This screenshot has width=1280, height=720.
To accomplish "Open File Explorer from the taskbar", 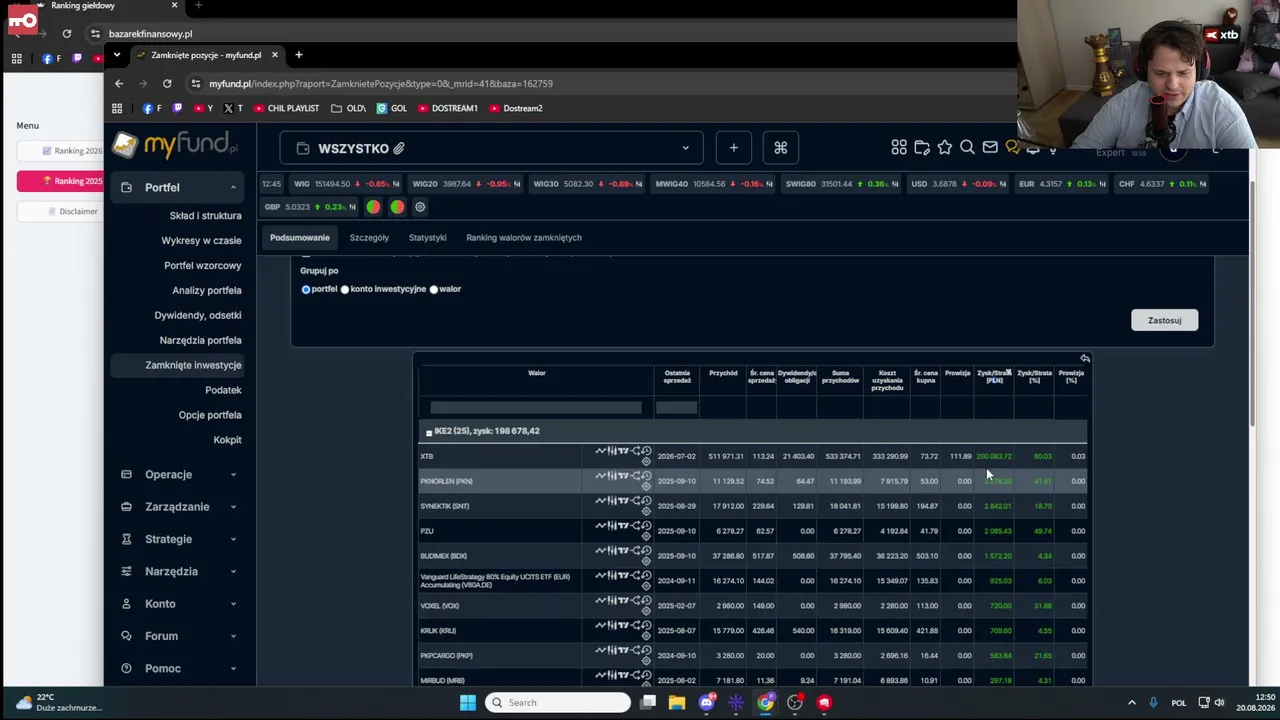I will 677,702.
